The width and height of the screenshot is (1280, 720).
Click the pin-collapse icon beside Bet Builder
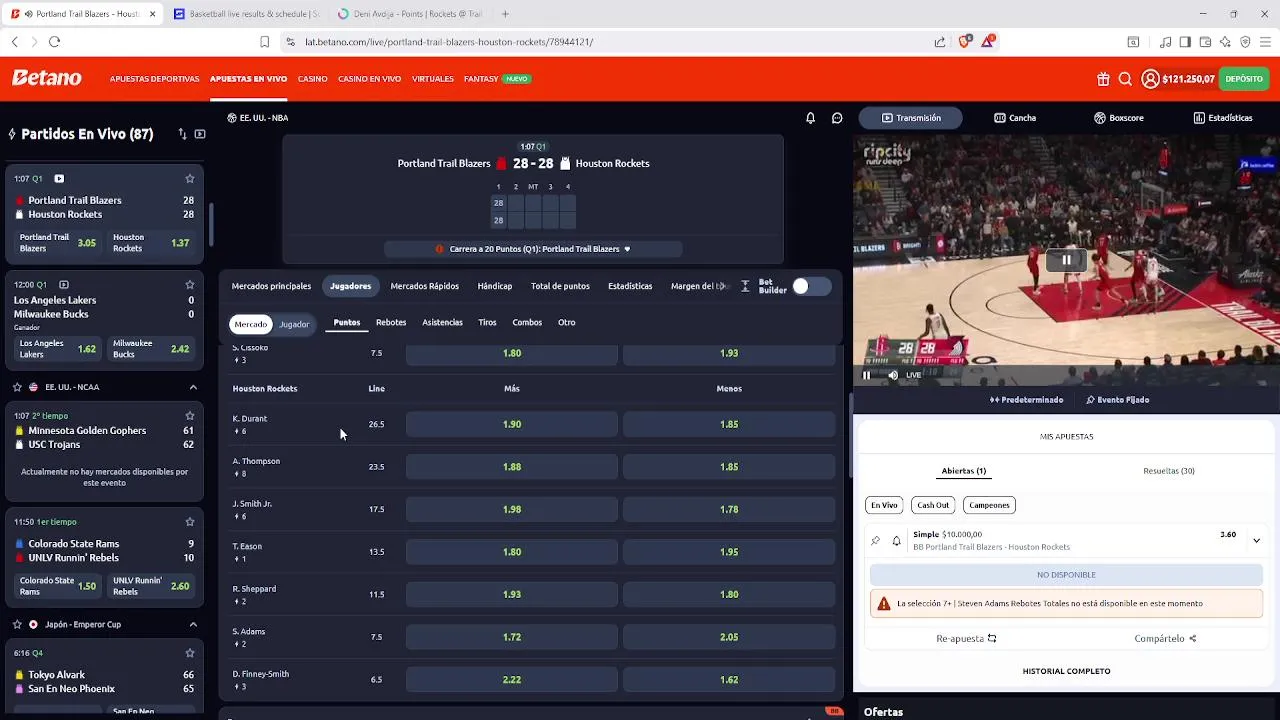coord(745,286)
